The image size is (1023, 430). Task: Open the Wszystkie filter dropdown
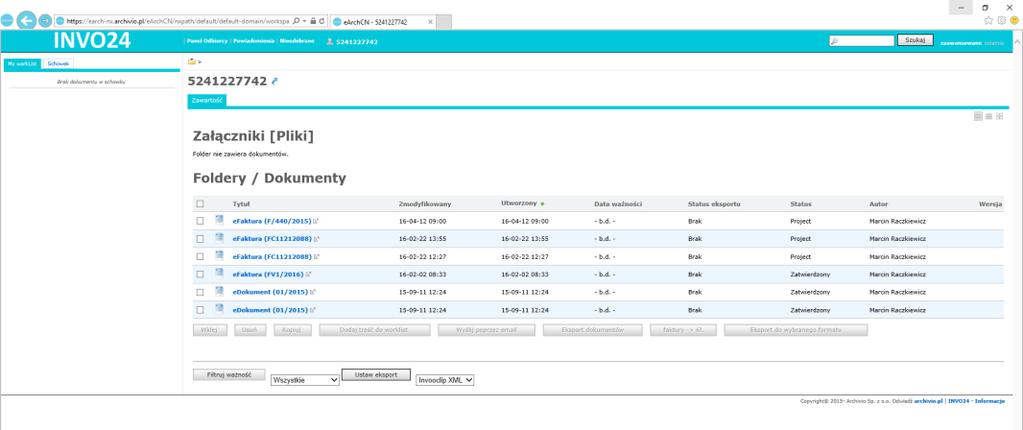pos(305,380)
